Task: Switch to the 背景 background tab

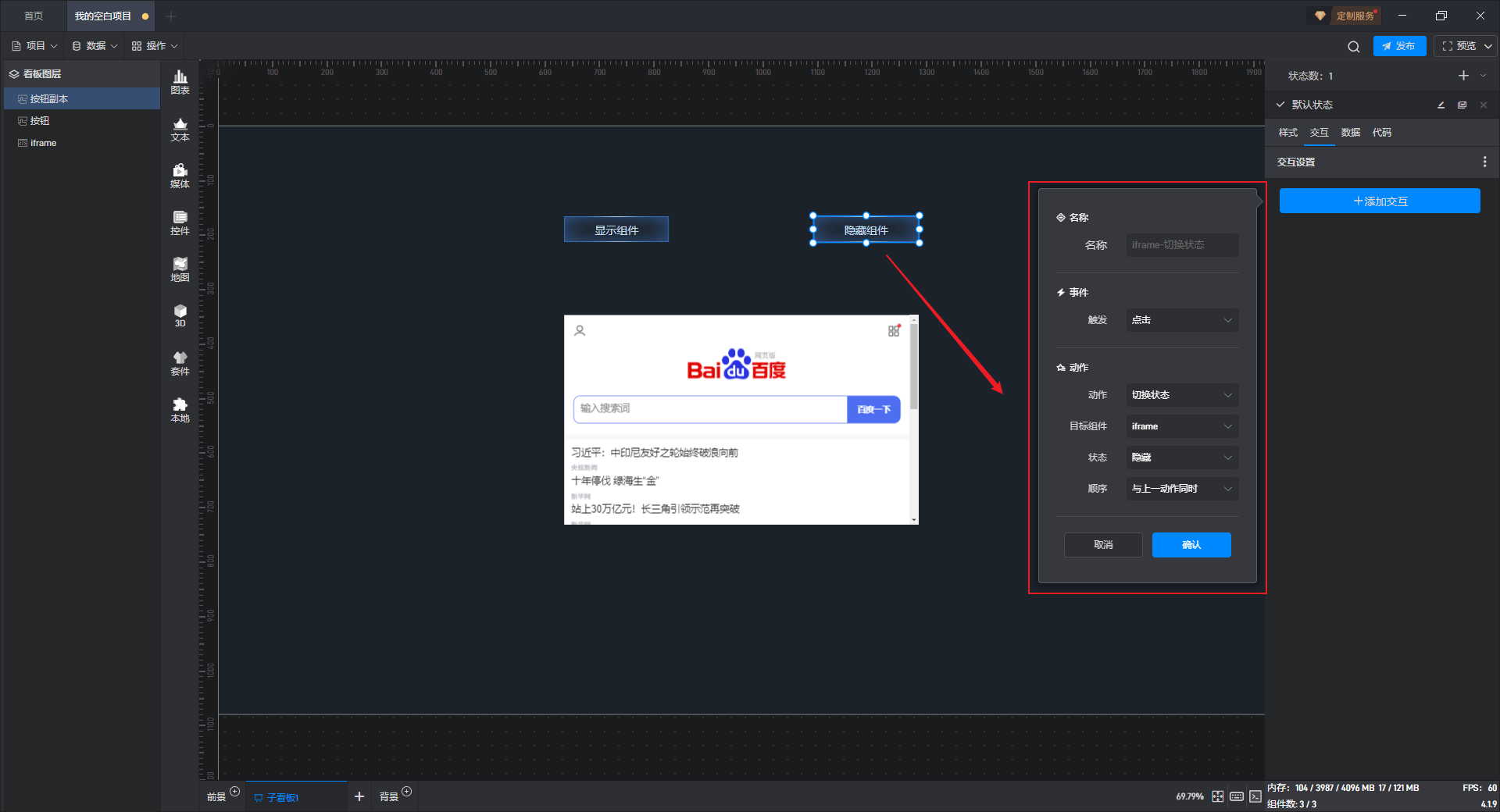Action: coord(389,796)
